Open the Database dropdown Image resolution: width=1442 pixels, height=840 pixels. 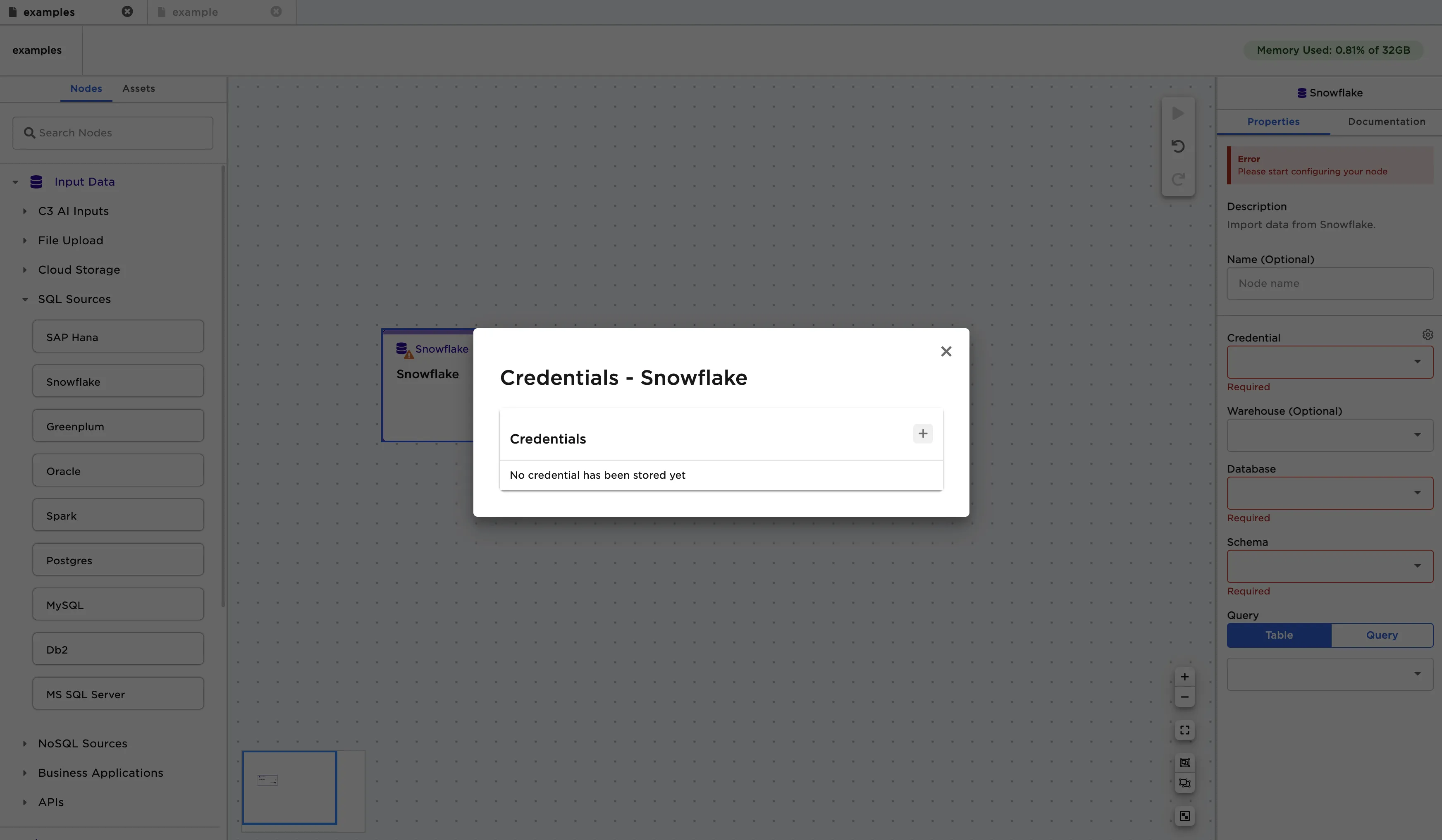pyautogui.click(x=1329, y=493)
